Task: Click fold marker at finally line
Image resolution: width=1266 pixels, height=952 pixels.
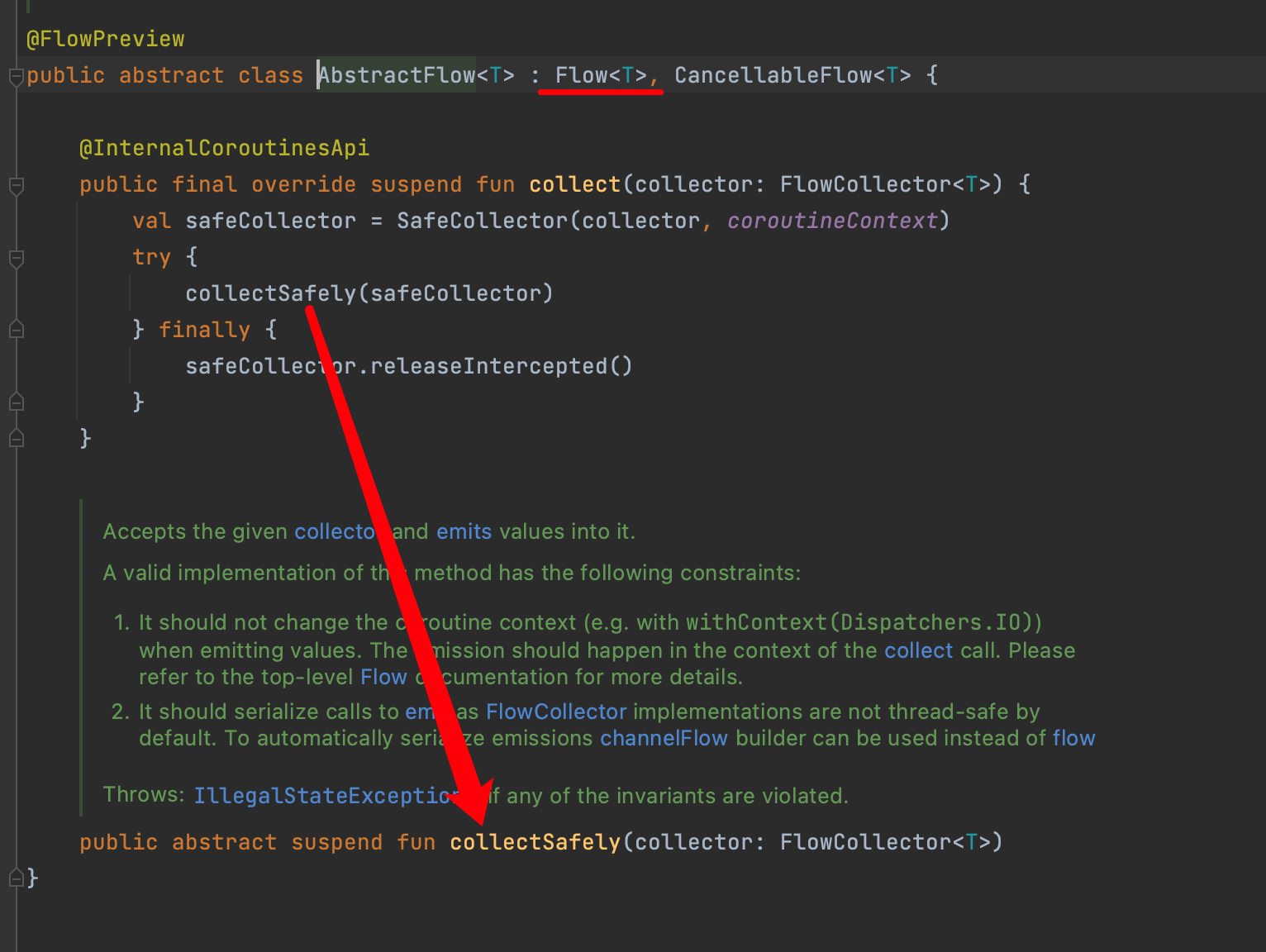Action: point(16,330)
